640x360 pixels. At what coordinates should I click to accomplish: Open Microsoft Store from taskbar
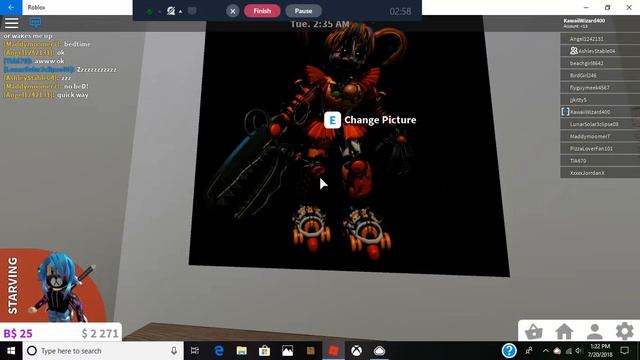pos(264,351)
